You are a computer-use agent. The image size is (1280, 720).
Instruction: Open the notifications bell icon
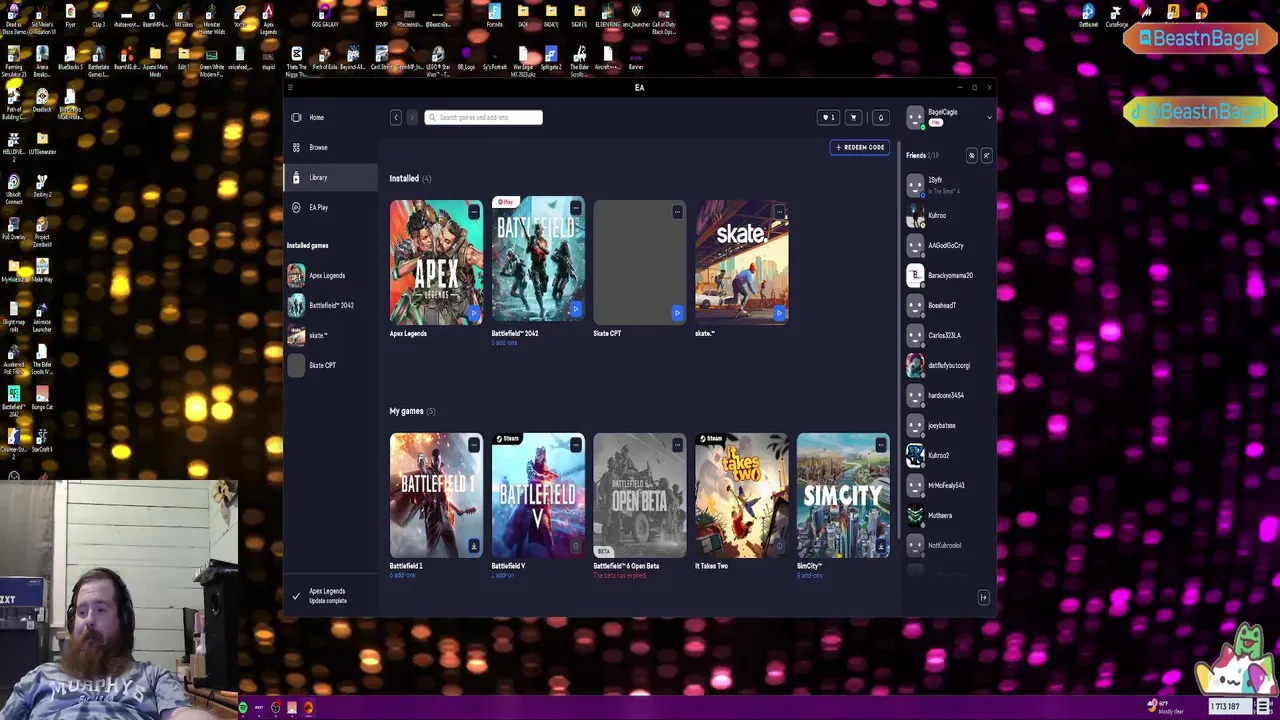[x=881, y=117]
